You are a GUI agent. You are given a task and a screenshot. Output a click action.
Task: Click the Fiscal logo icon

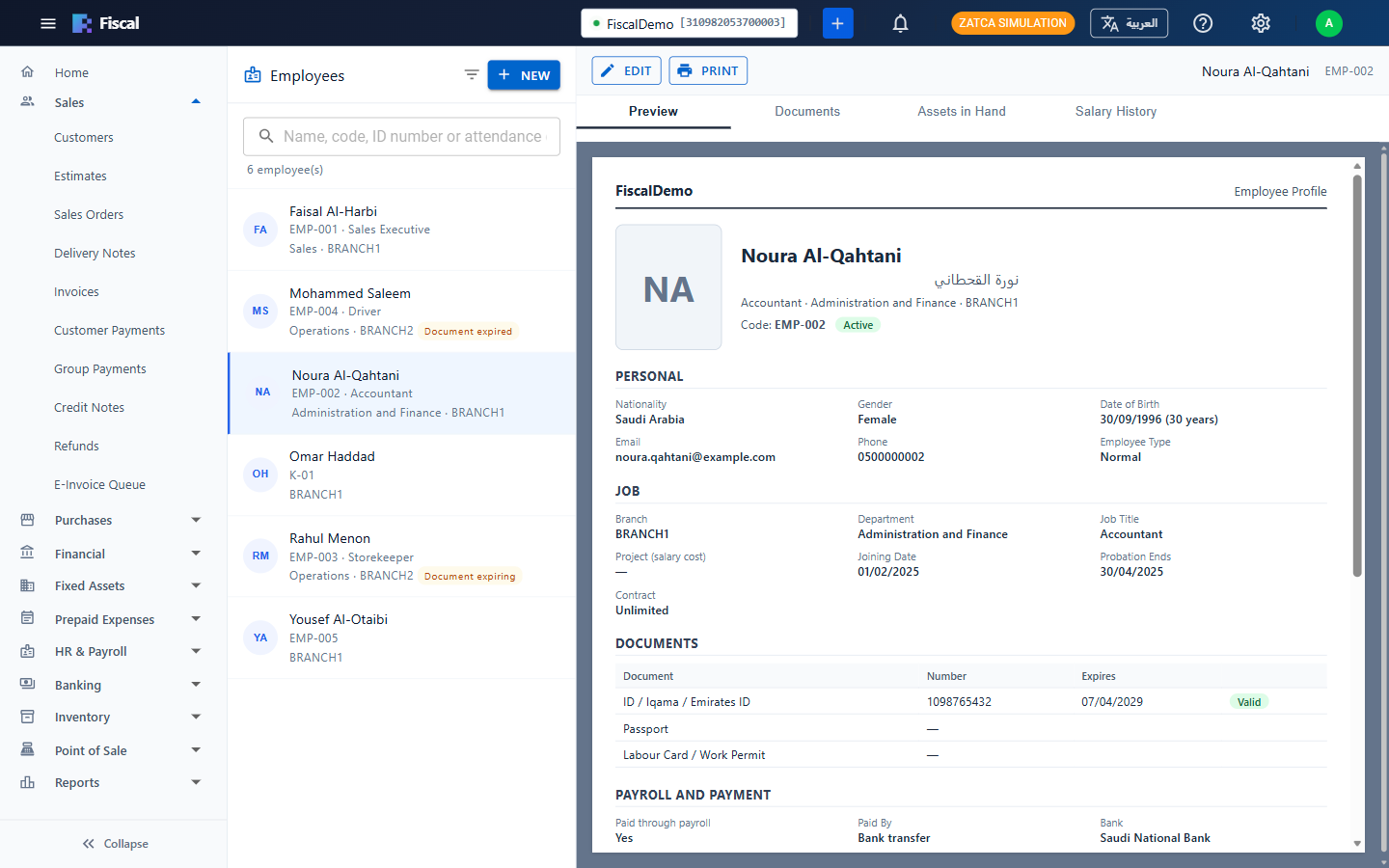pyautogui.click(x=82, y=23)
